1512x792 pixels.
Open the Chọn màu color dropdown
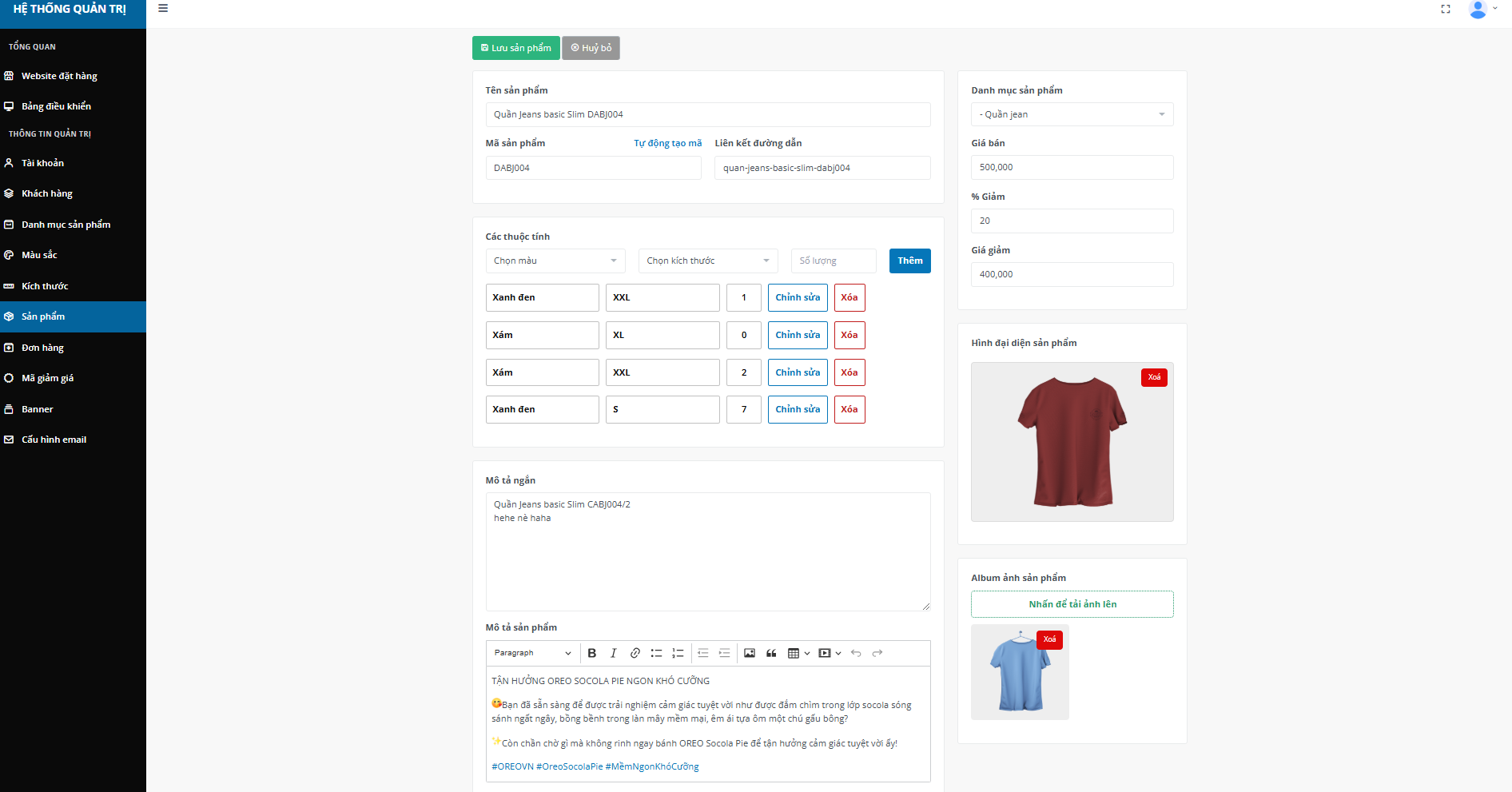pyautogui.click(x=555, y=261)
